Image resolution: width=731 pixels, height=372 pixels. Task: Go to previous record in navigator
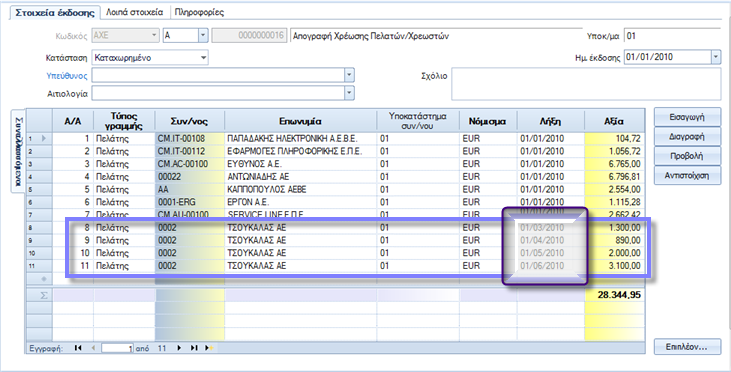coord(93,348)
